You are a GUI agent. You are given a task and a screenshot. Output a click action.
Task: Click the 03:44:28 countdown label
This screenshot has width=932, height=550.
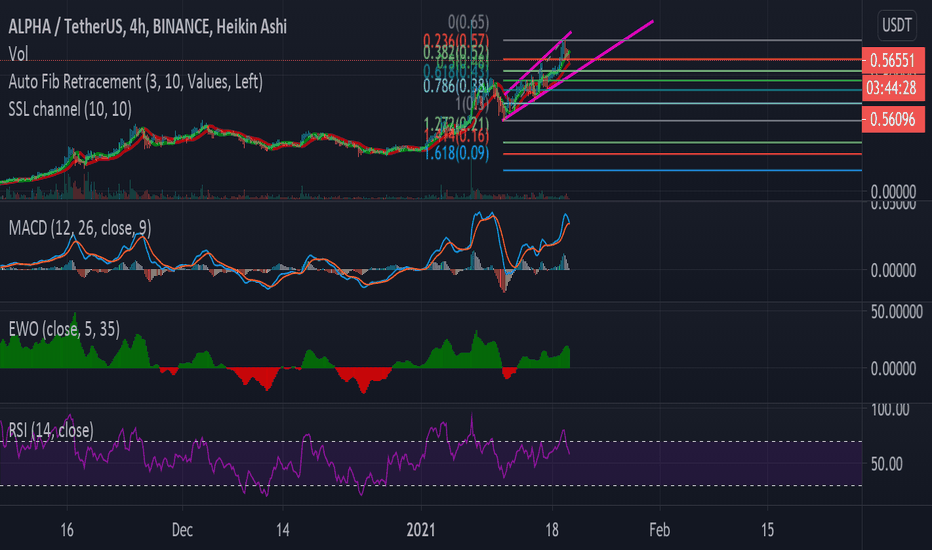point(893,88)
